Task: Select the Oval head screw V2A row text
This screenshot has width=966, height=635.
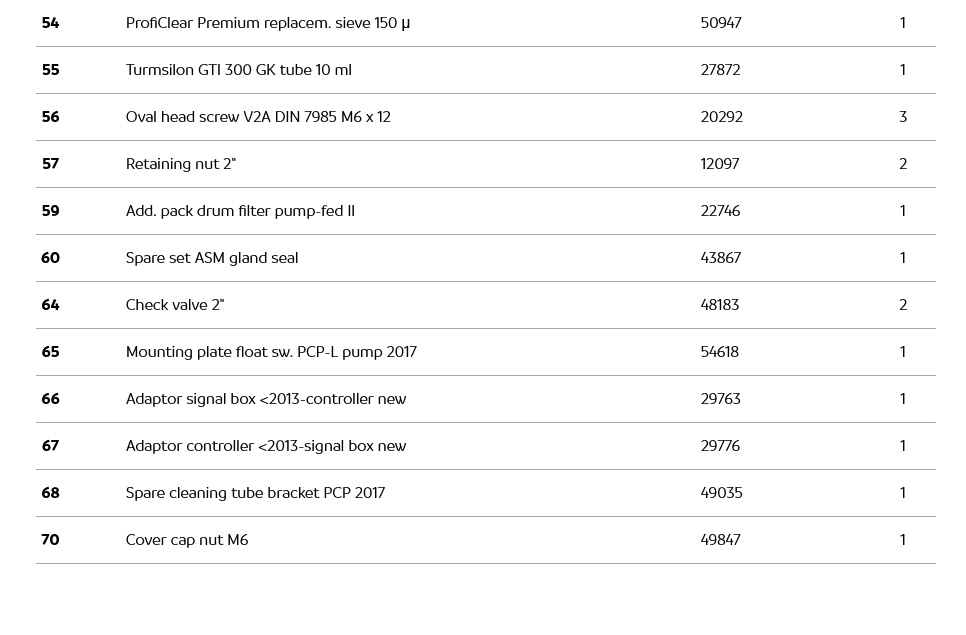Action: 258,117
